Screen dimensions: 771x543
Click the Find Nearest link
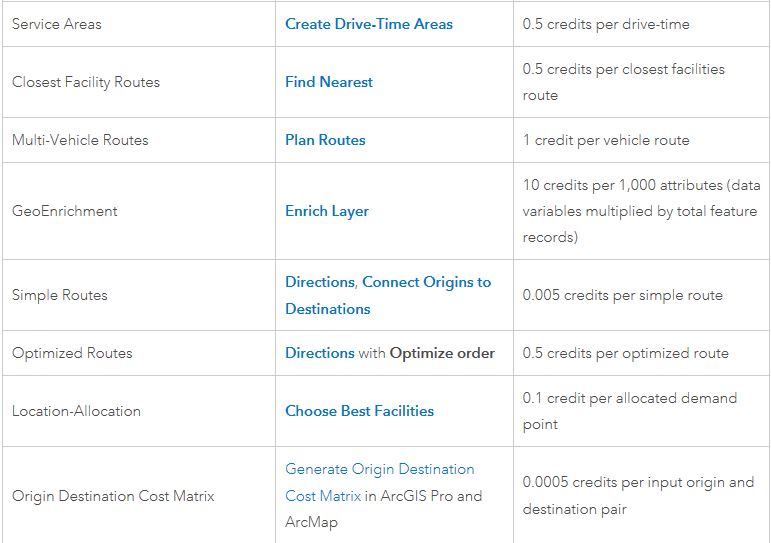point(328,82)
